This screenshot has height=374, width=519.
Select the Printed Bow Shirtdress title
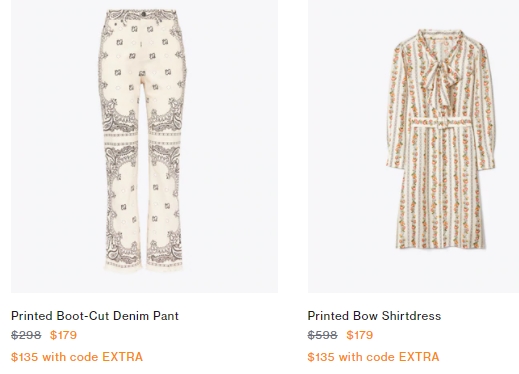[374, 316]
